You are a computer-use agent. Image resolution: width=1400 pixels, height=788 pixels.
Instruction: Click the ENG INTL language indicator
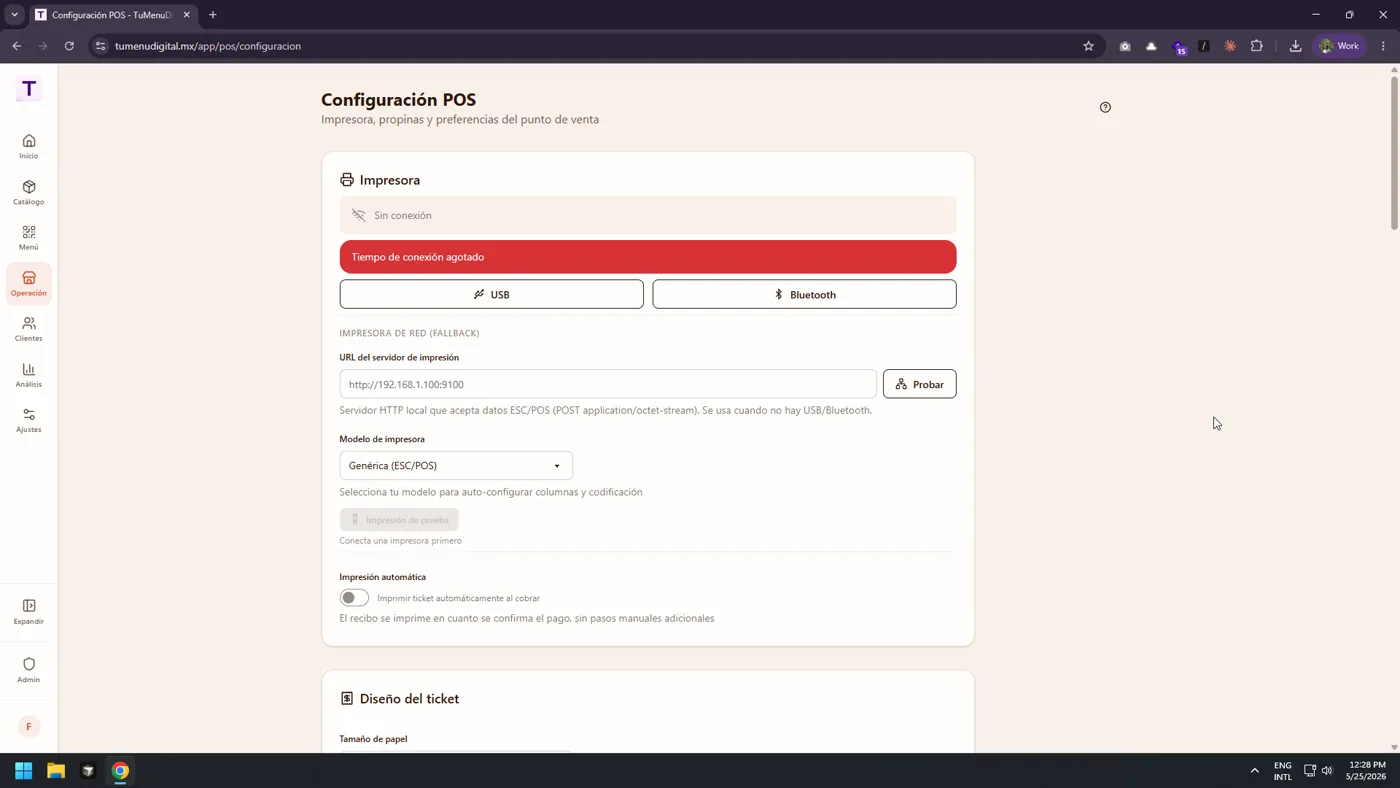point(1283,770)
